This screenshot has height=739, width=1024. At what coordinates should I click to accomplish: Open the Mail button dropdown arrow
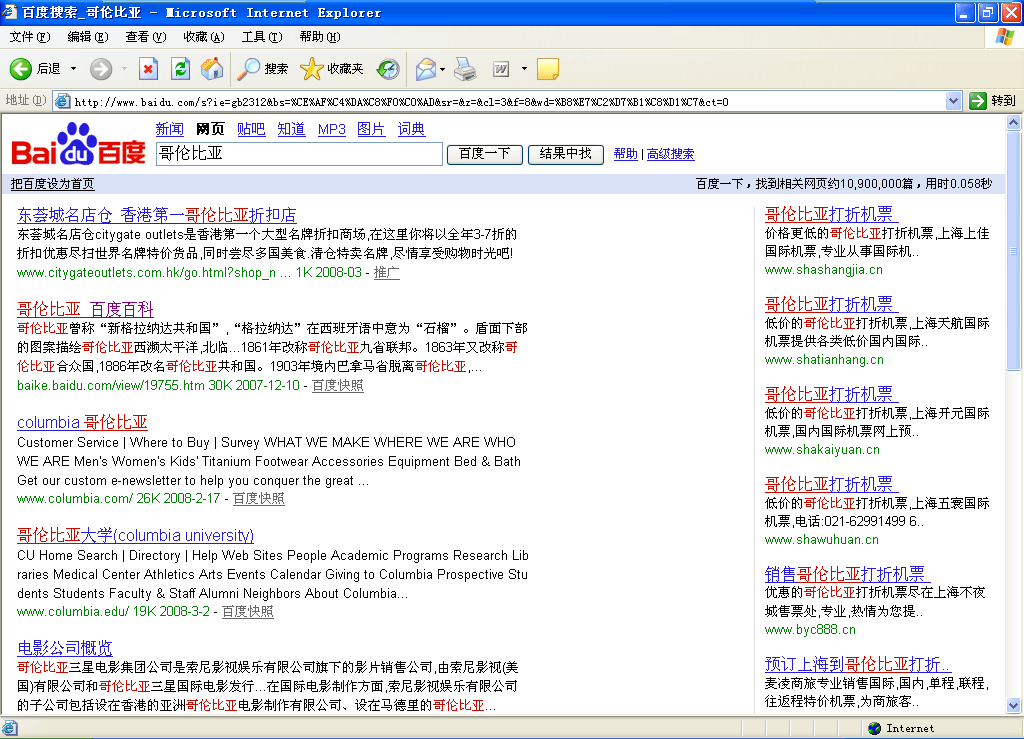(443, 69)
